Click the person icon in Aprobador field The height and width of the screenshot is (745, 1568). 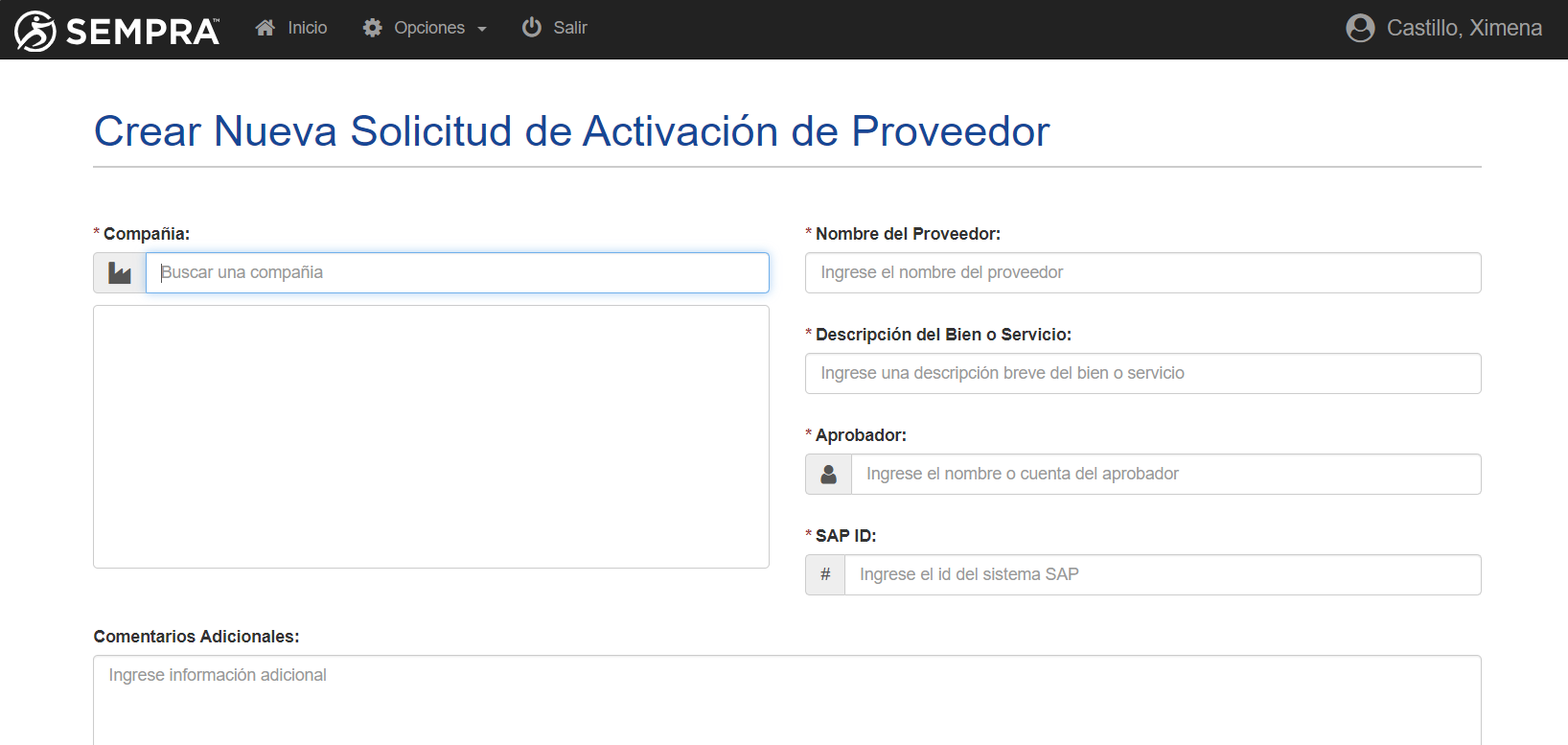[x=829, y=475]
